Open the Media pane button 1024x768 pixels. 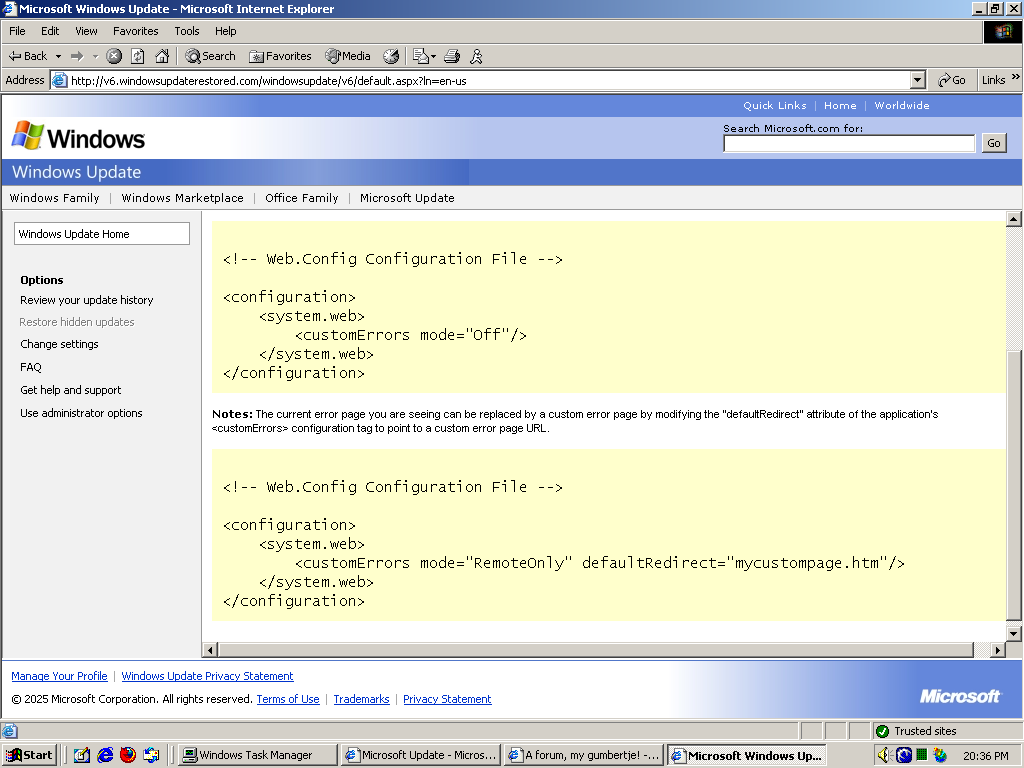[x=347, y=56]
